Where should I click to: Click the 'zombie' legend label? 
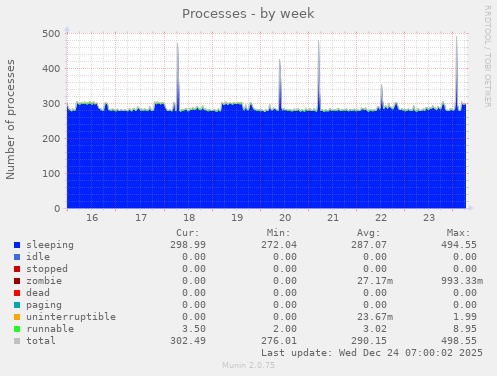[44, 281]
